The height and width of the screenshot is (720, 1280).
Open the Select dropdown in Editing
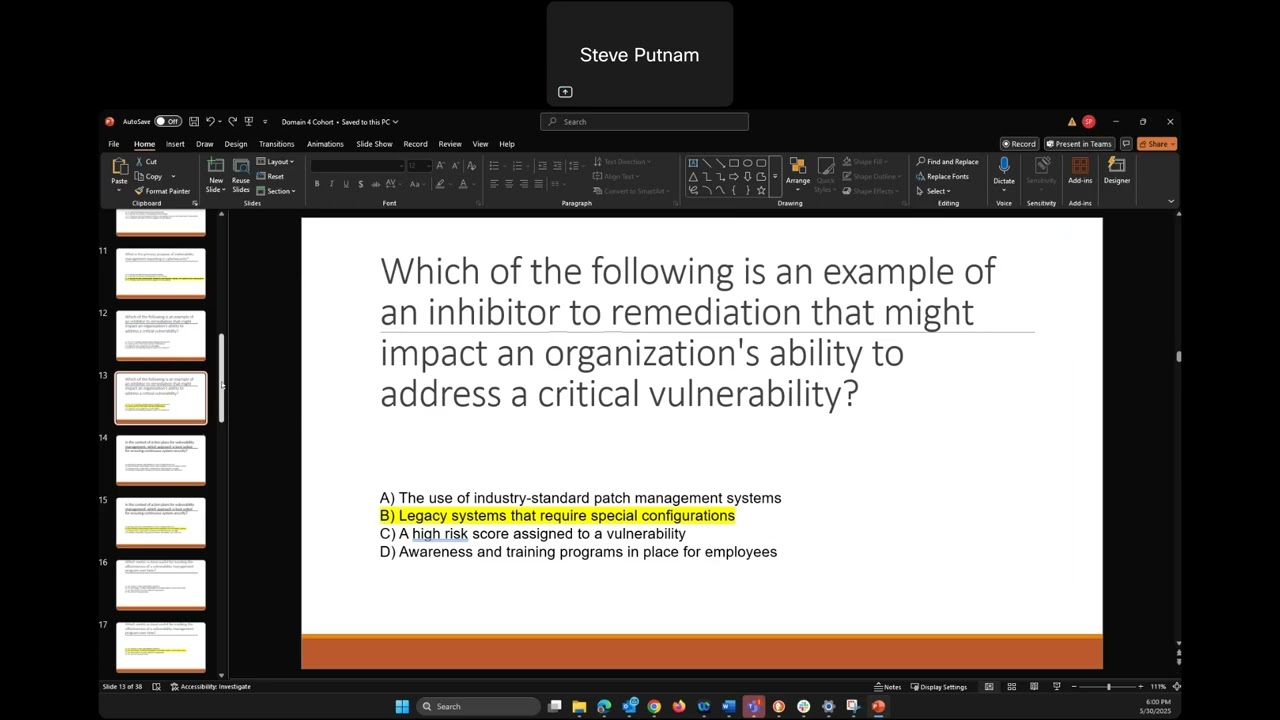click(933, 191)
